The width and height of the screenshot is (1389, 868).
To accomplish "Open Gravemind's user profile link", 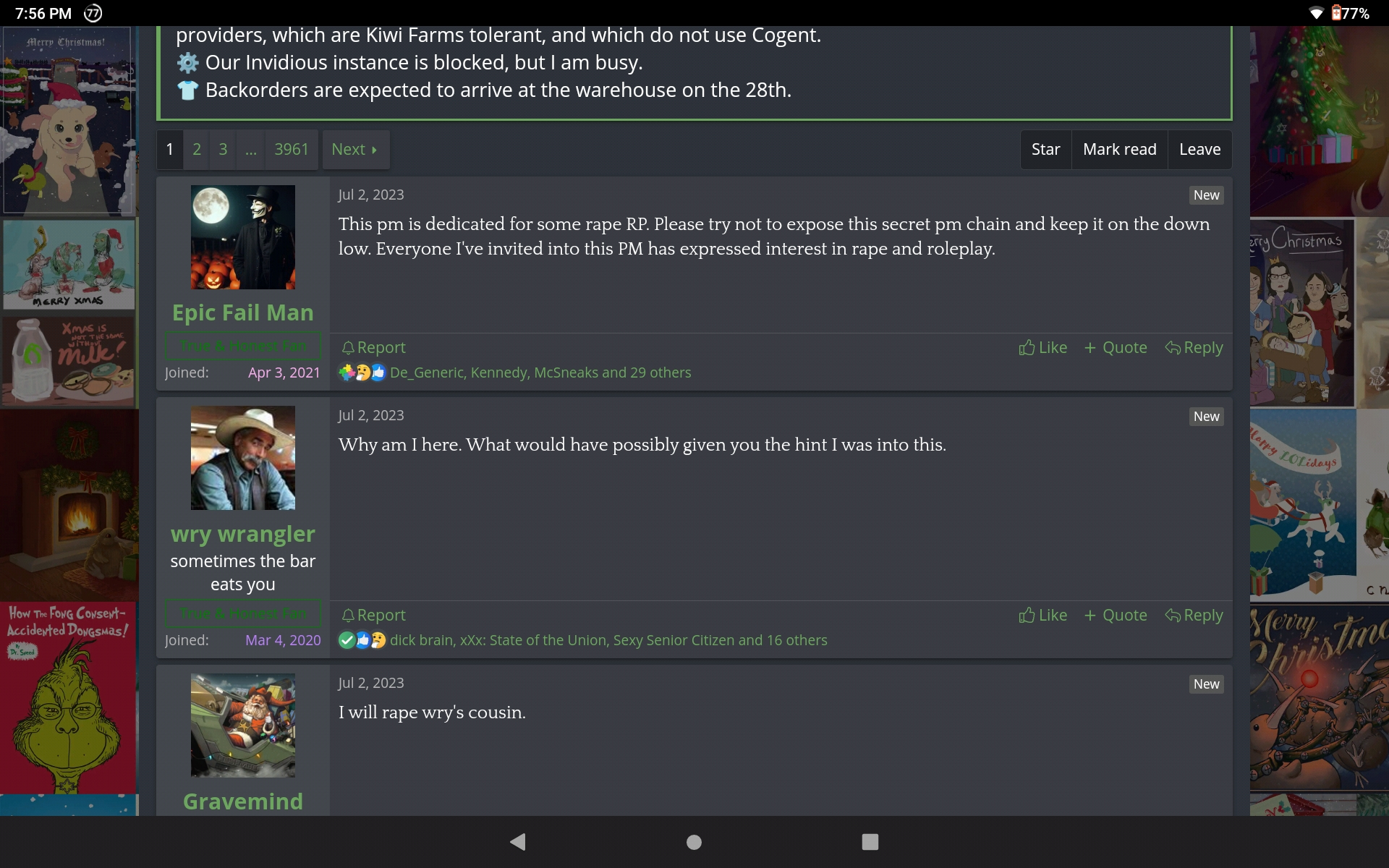I will click(x=243, y=801).
